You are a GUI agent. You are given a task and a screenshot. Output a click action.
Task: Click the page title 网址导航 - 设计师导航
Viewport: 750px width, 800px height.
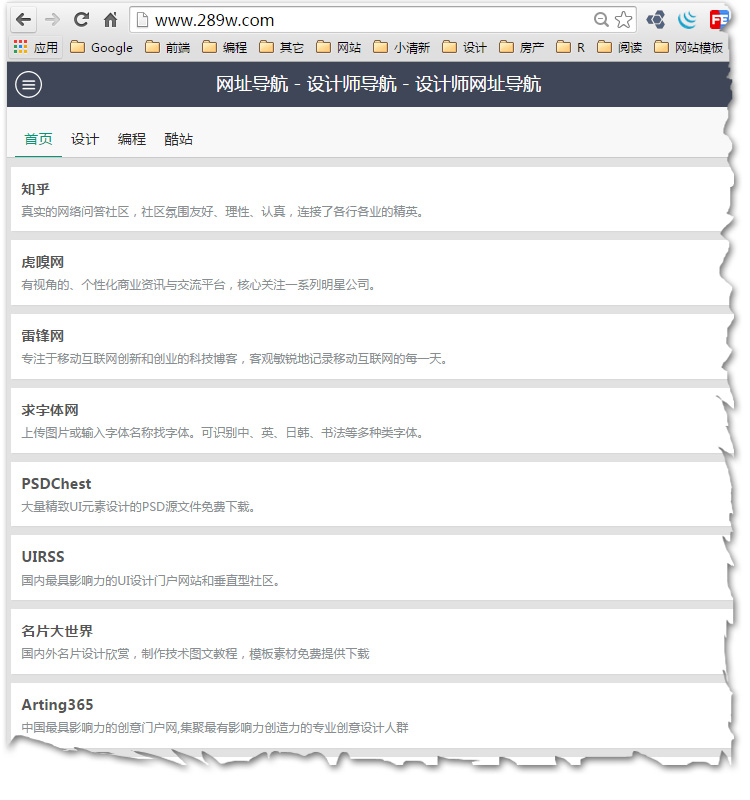tap(378, 84)
